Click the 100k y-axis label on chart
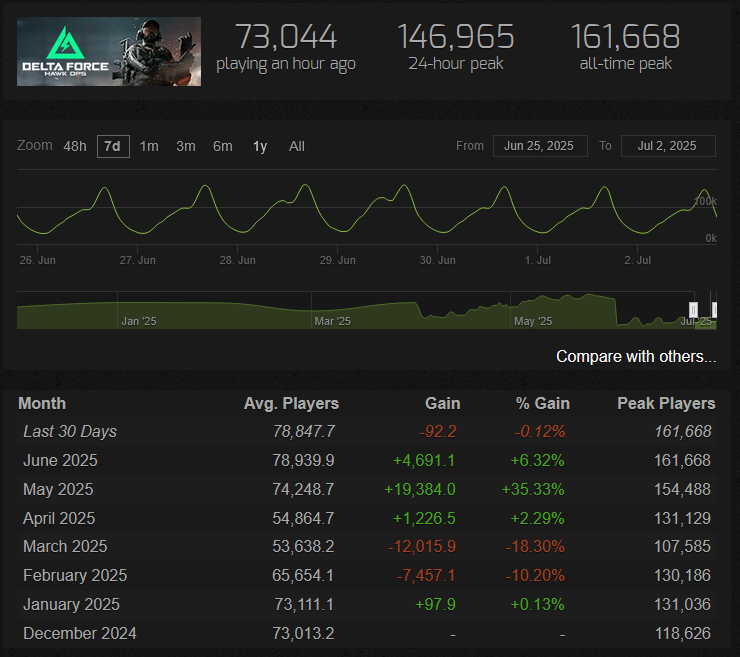Viewport: 740px width, 657px height. (x=705, y=201)
